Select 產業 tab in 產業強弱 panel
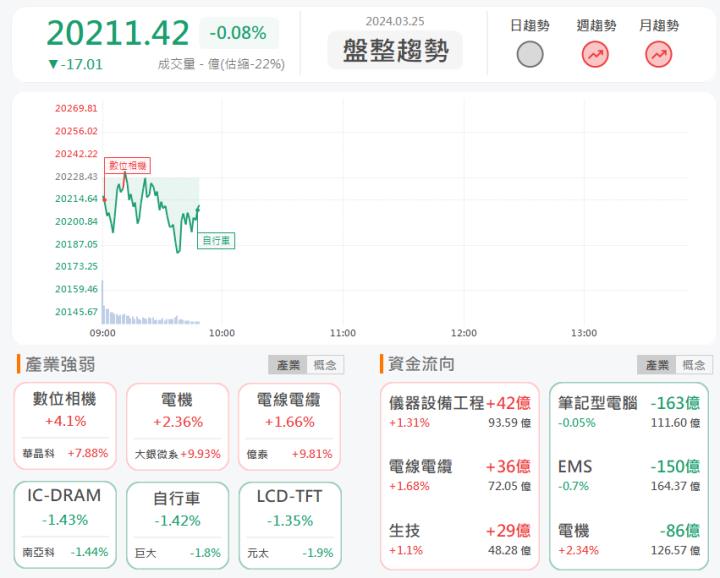 tap(288, 365)
